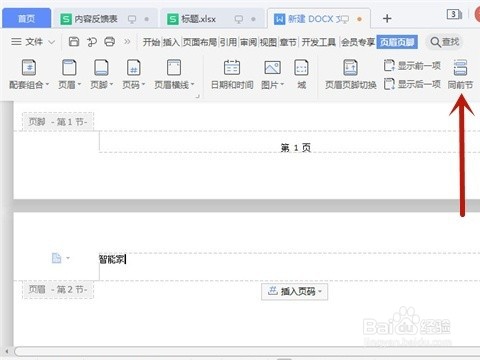The height and width of the screenshot is (360, 480).
Task: Open the 页眉横线 dropdown arrow
Action: click(x=193, y=84)
